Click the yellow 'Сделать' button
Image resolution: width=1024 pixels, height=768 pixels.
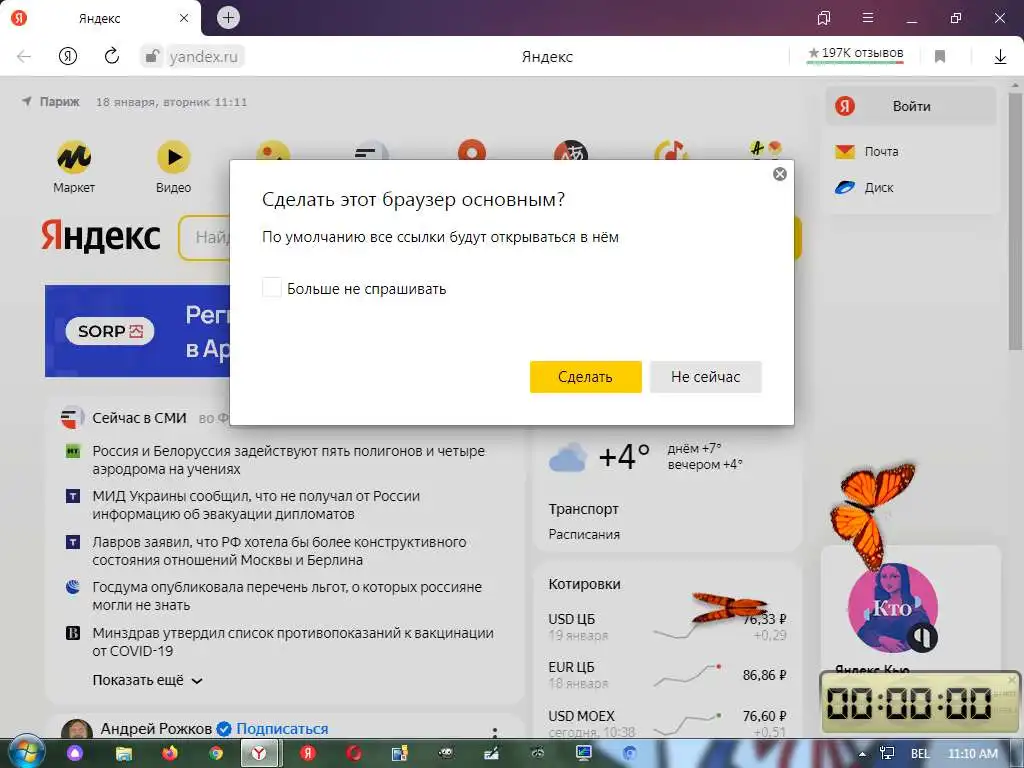pyautogui.click(x=585, y=377)
